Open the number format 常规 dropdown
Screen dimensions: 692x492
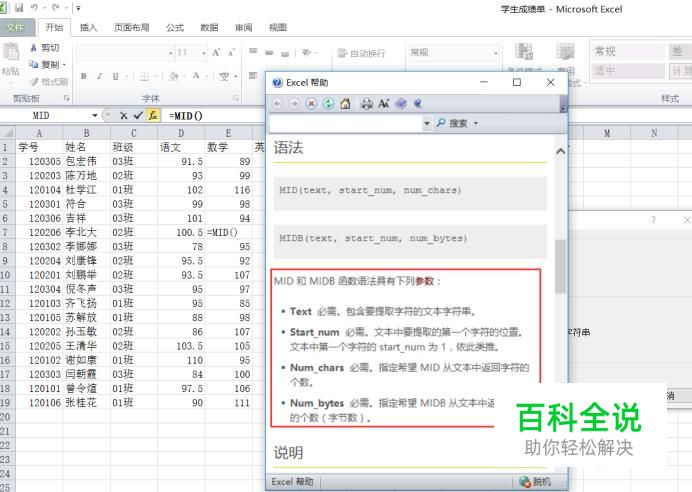496,53
